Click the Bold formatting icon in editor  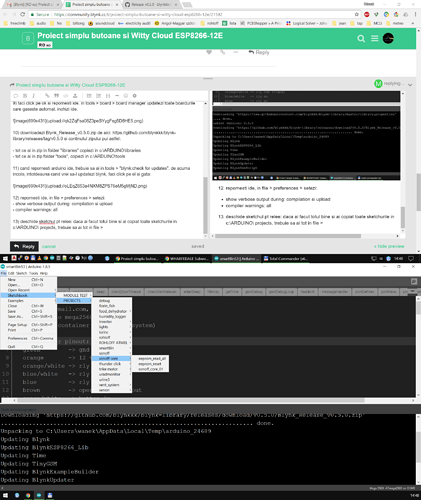[25, 96]
